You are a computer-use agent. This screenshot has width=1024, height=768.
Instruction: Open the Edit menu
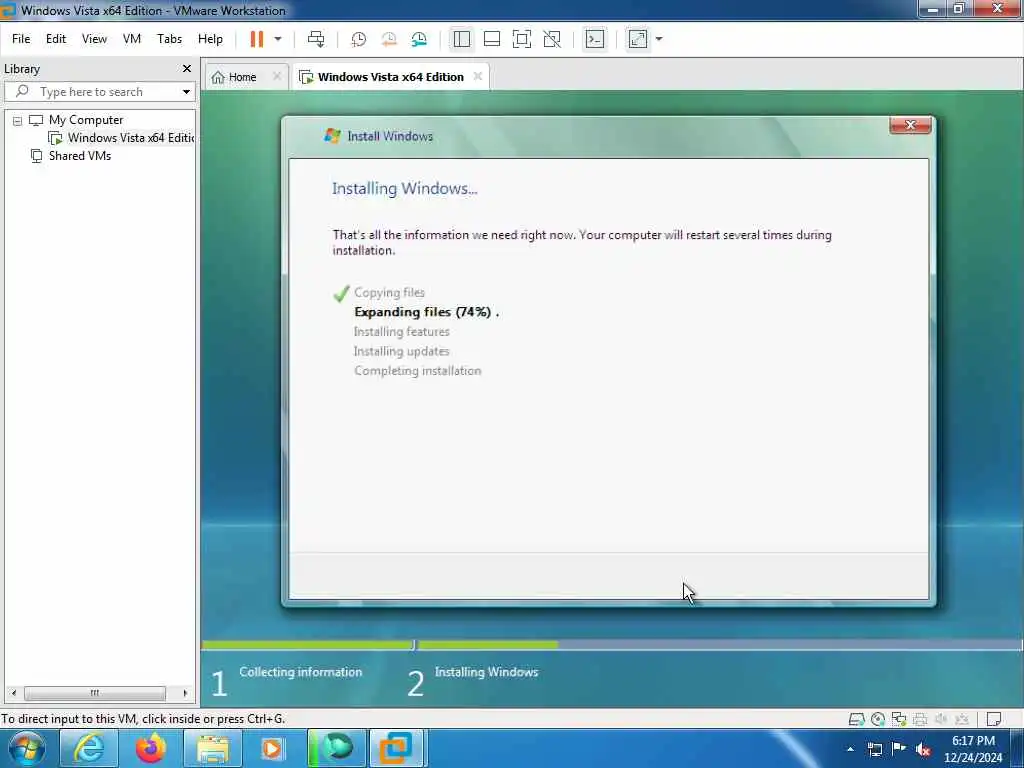click(x=56, y=39)
